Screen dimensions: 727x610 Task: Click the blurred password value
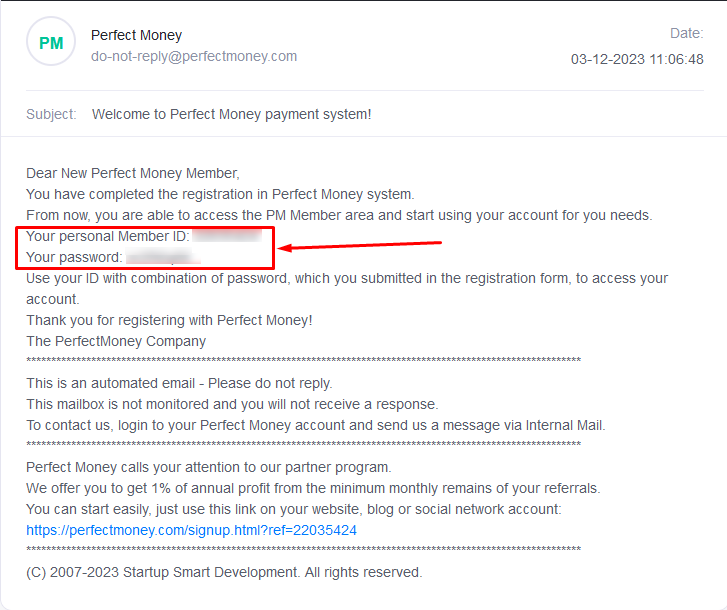click(x=163, y=256)
